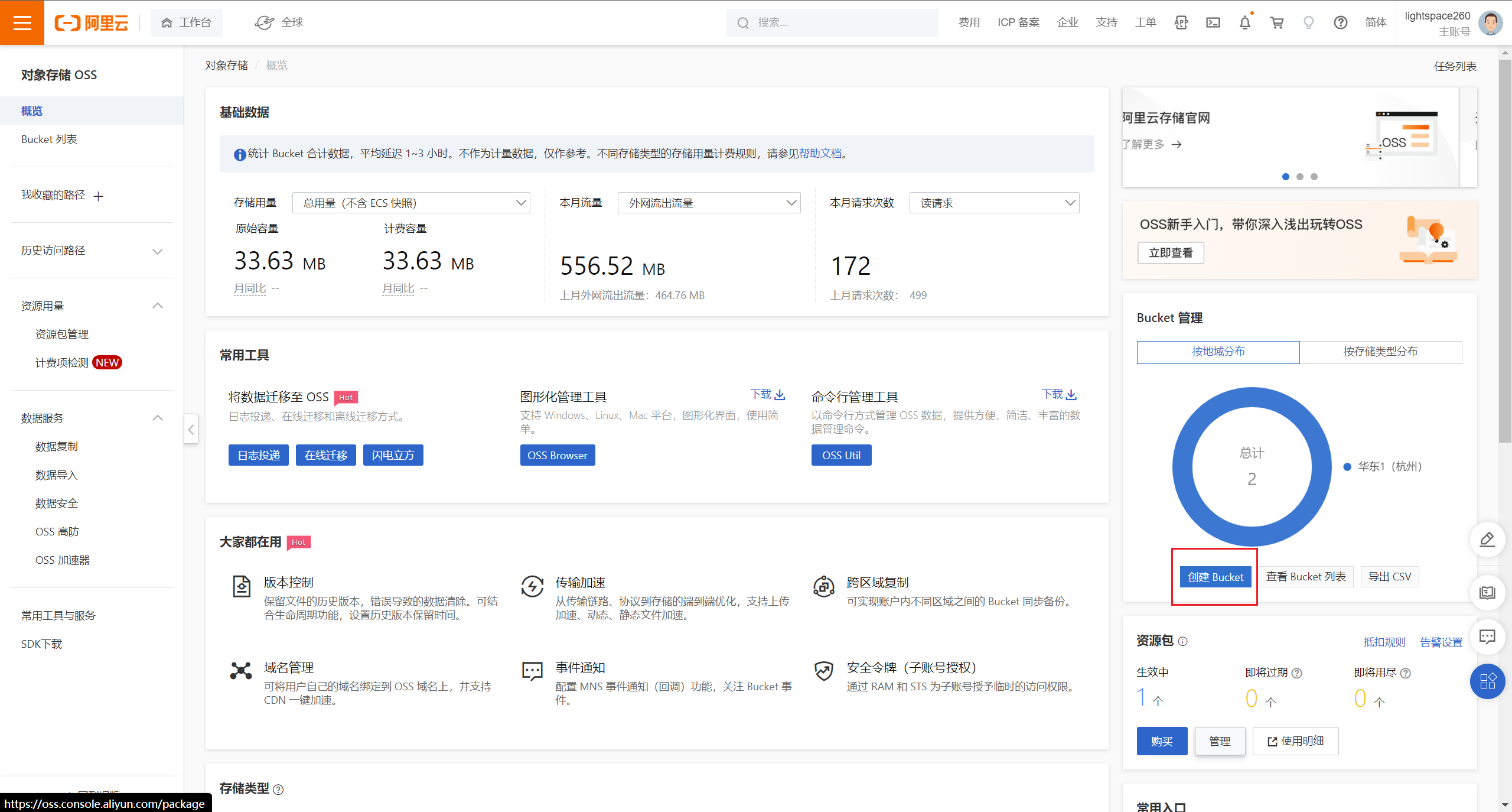Viewport: 1512px width, 812px height.
Task: Click the version control document icon
Action: 241,586
